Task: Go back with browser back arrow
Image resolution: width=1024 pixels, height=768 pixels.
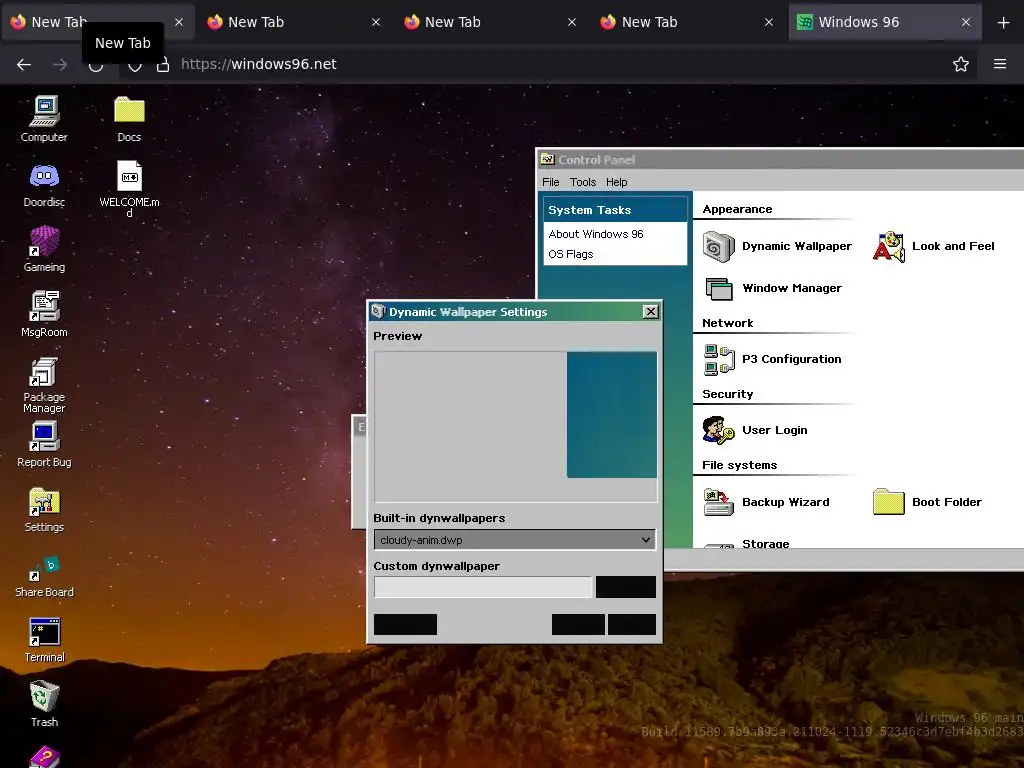Action: pos(24,64)
